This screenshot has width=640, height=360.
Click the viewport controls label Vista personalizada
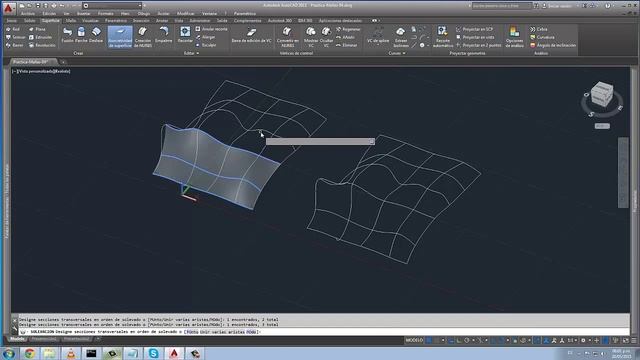pos(35,71)
